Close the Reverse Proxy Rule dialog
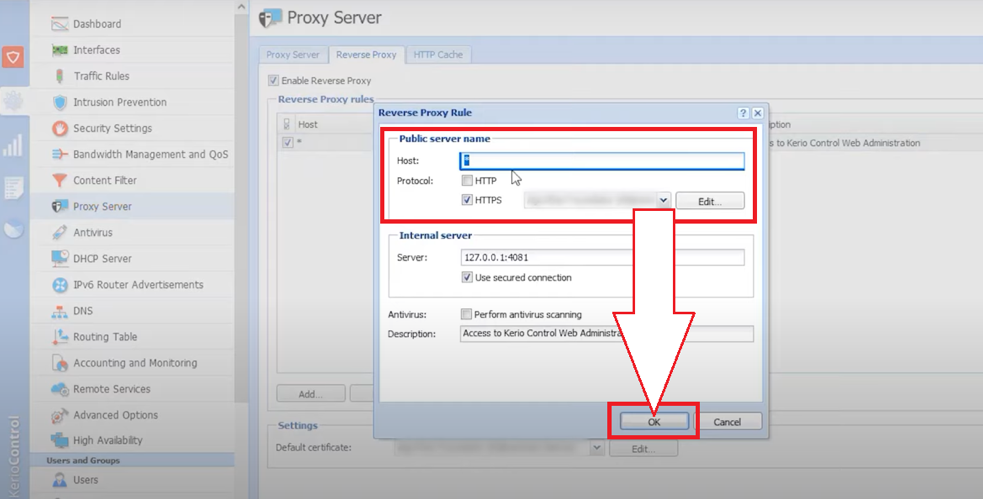 coord(757,113)
